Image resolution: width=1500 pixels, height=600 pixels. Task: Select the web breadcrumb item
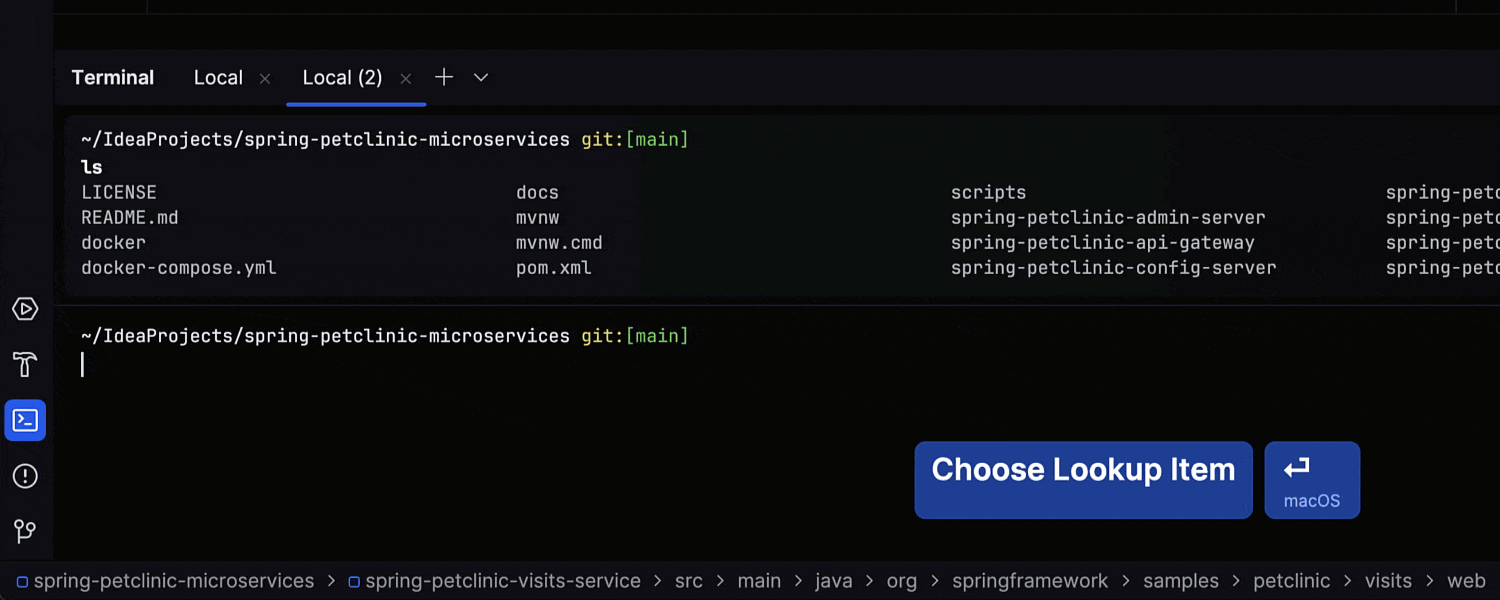[x=1466, y=580]
